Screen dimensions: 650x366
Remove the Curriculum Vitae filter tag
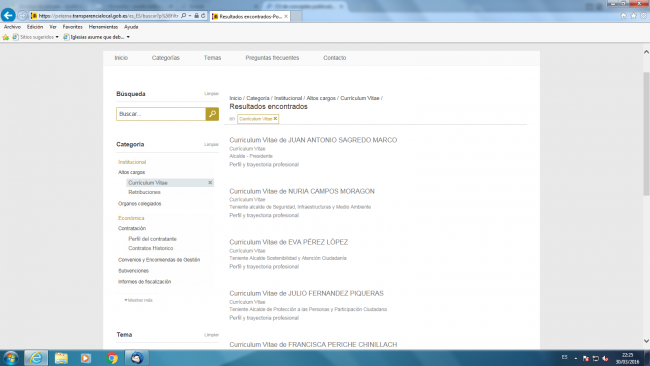[x=275, y=119]
